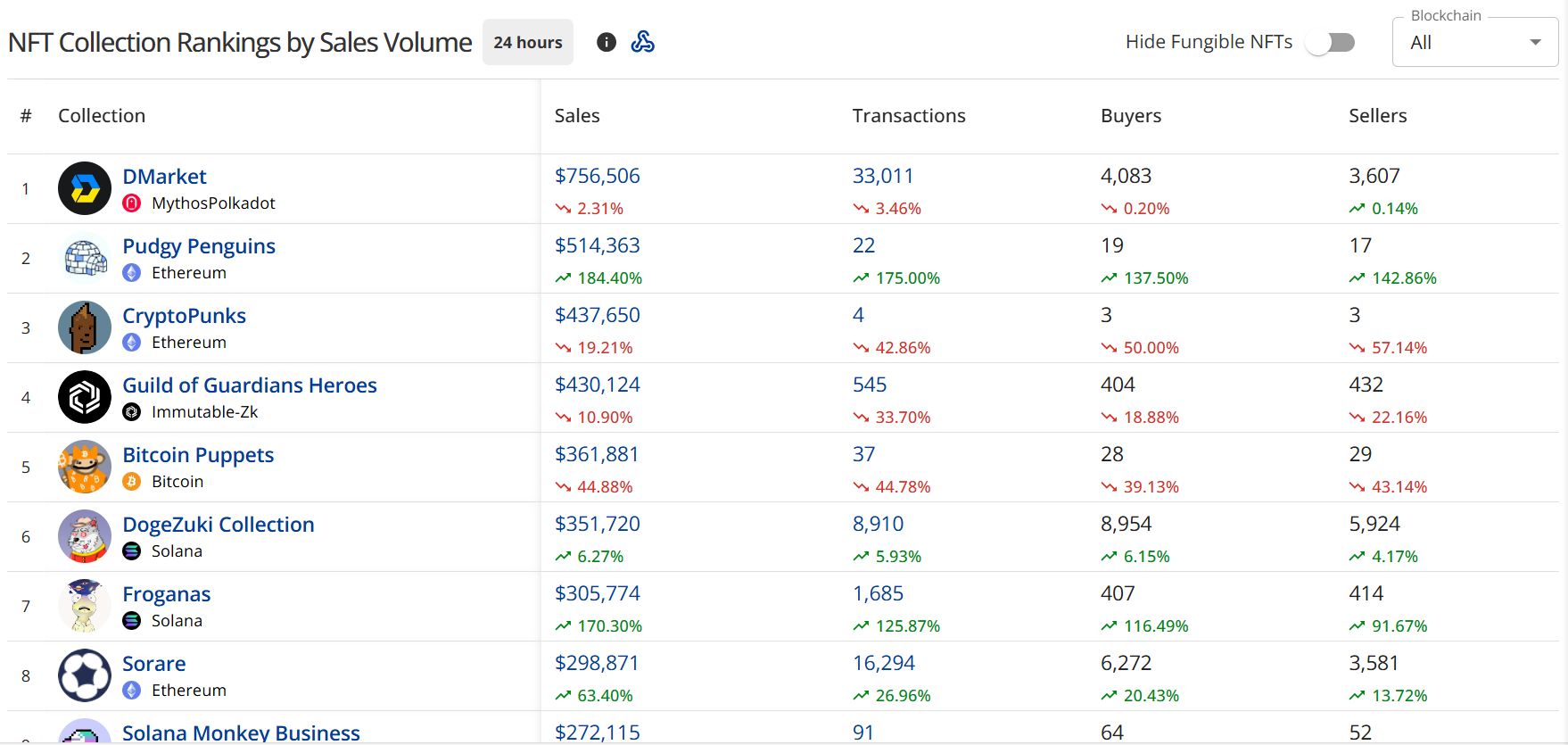The image size is (1568, 745).
Task: Click the DogeZuki Collection avatar
Action: click(85, 536)
